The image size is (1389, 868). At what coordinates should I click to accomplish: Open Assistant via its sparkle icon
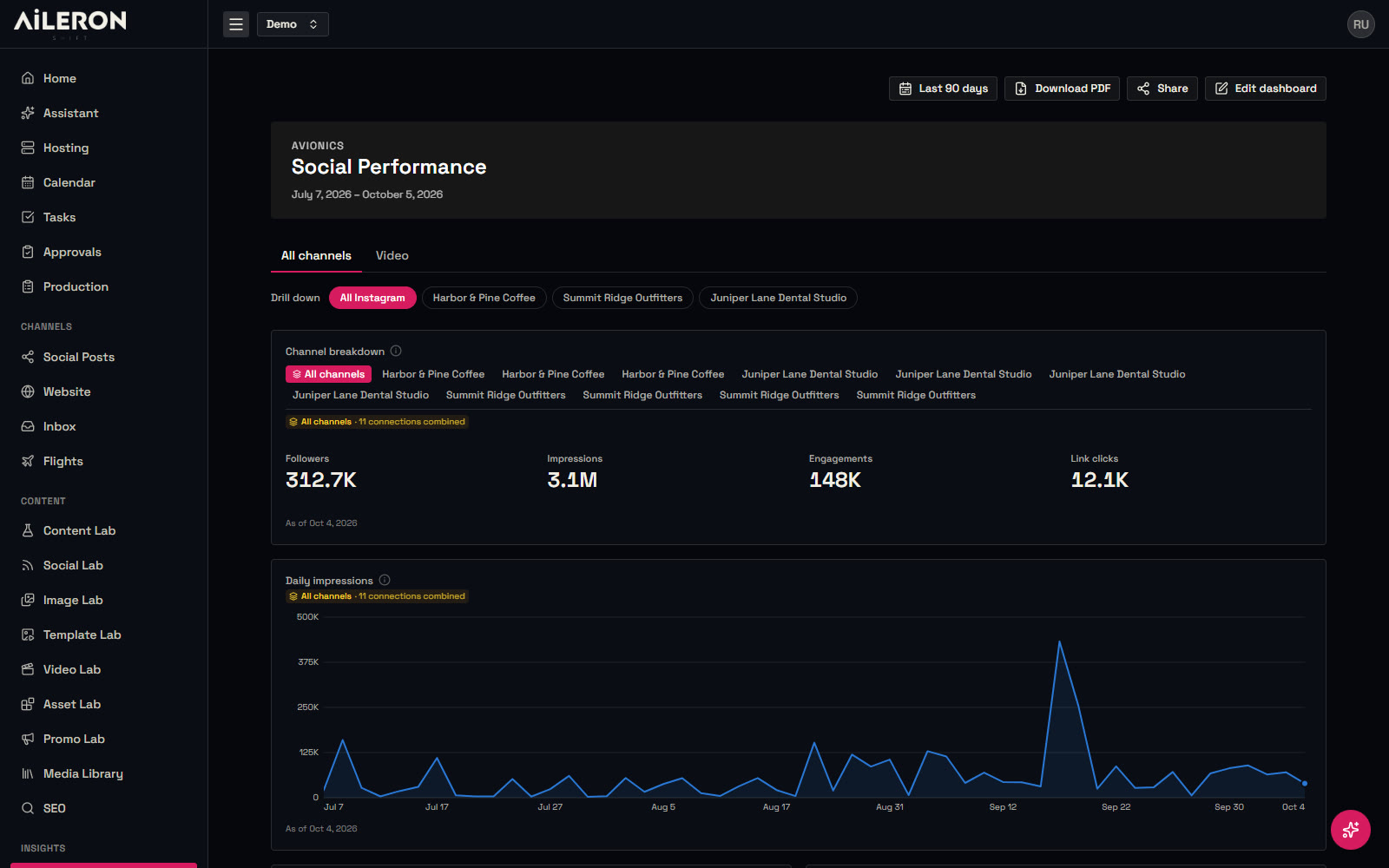click(x=28, y=113)
